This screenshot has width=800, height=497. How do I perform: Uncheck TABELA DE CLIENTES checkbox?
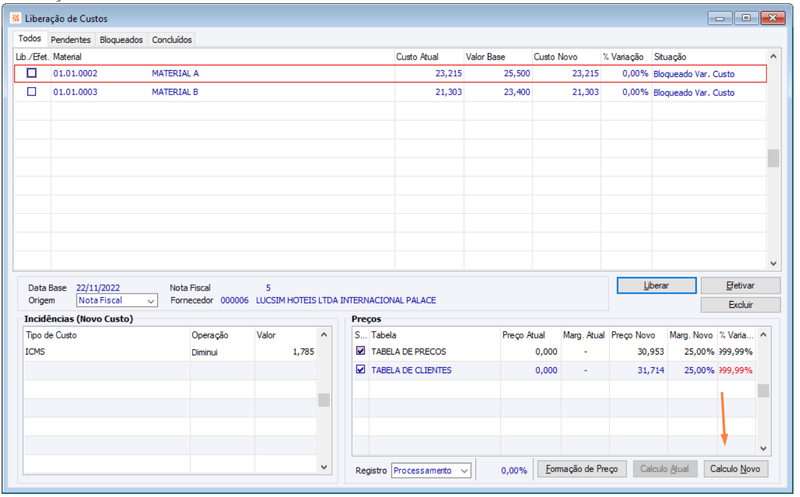[361, 369]
